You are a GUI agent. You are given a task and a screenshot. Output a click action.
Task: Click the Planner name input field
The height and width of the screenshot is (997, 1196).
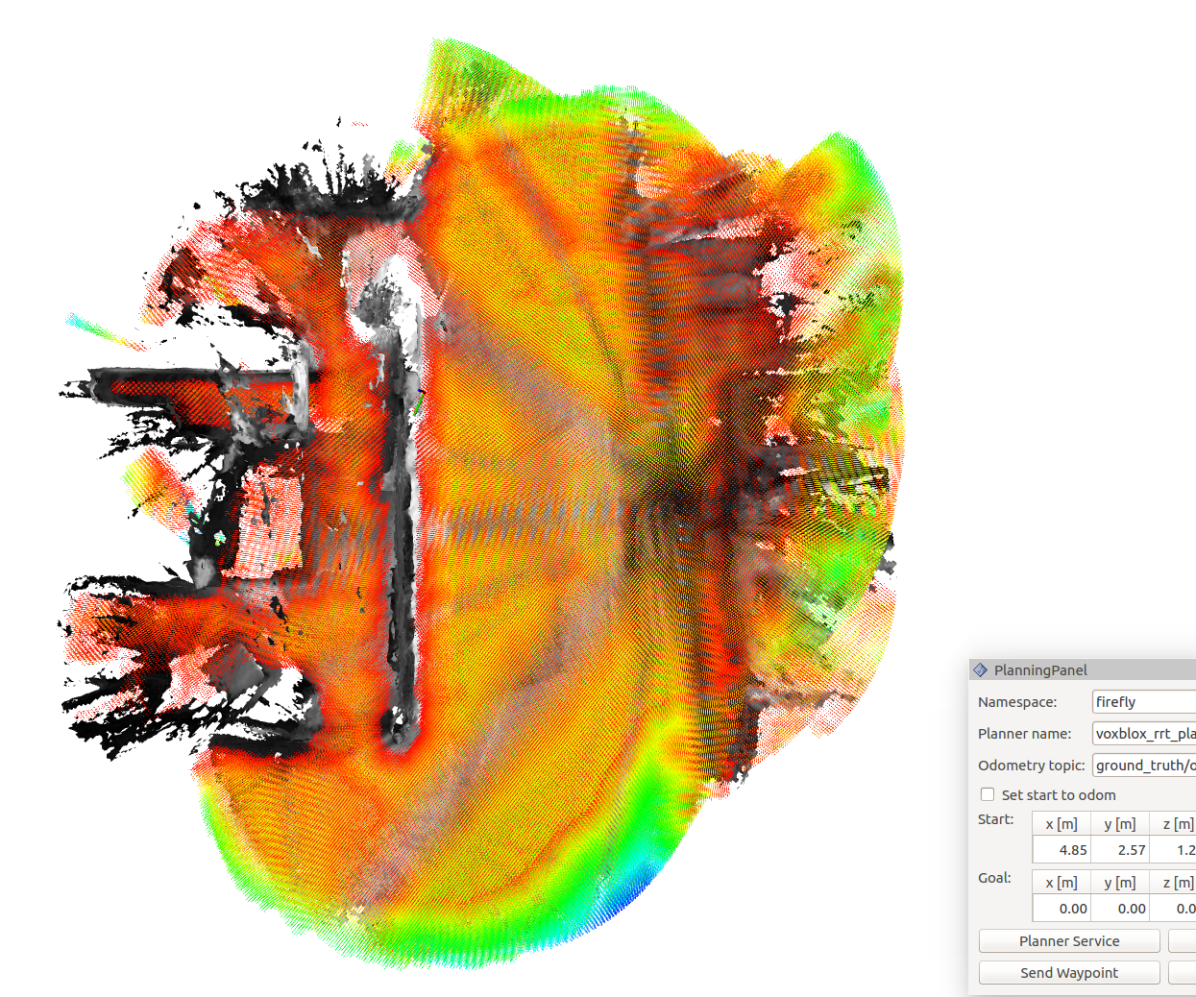pos(1144,734)
